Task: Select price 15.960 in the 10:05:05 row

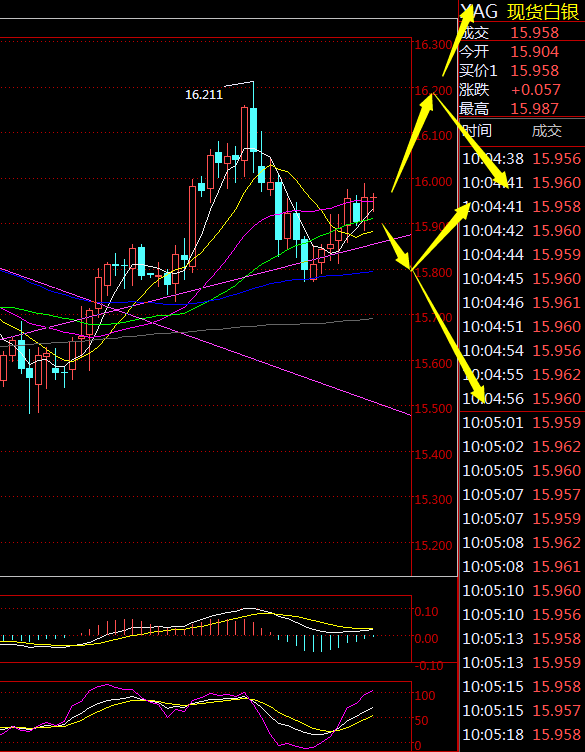Action: [x=557, y=470]
